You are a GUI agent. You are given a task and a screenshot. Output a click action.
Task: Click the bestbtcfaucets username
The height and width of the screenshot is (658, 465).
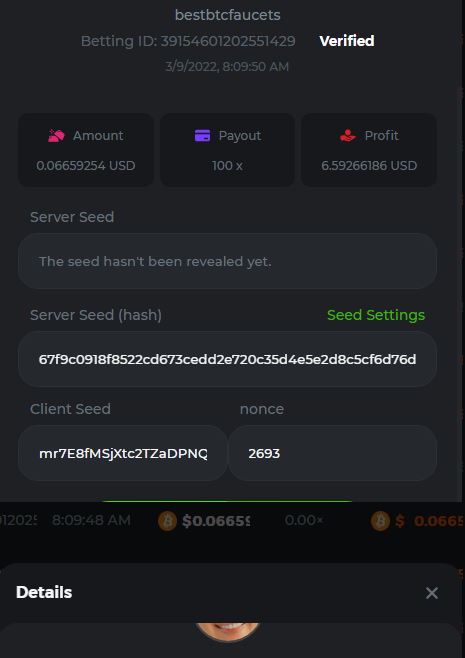227,15
